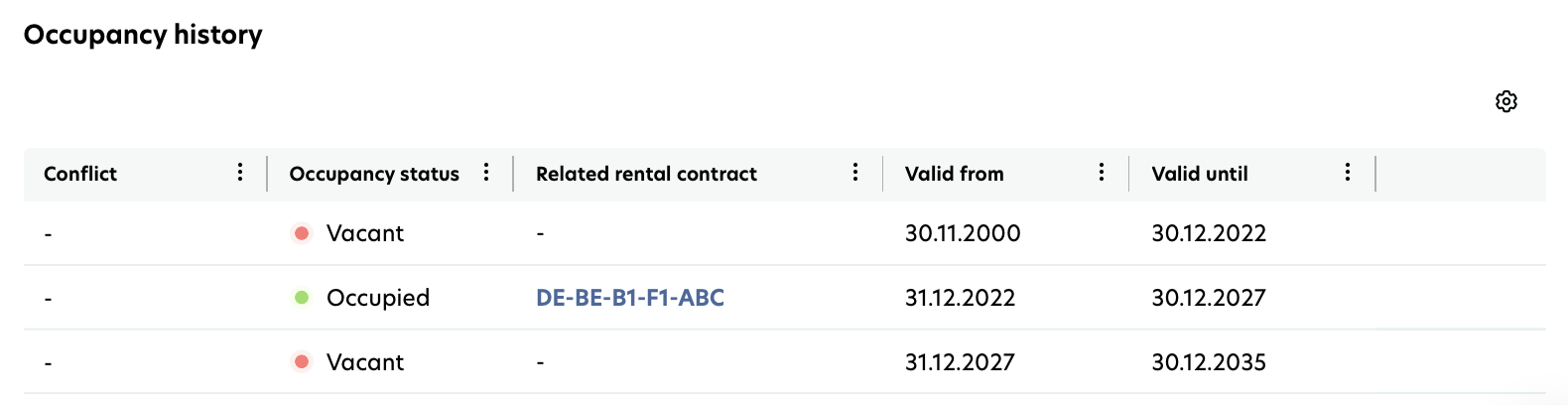Image resolution: width=1568 pixels, height=405 pixels.
Task: Click valid from date 30.11.2000
Action: click(963, 233)
